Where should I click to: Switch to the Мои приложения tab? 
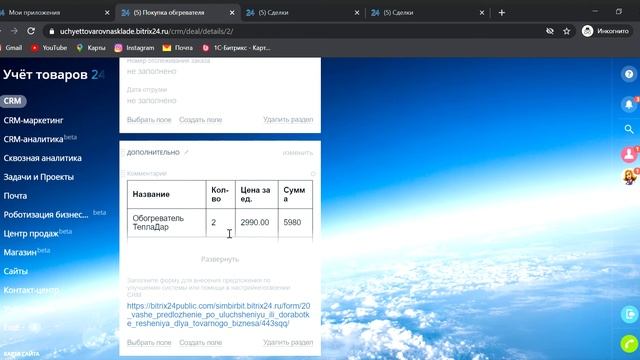[x=53, y=13]
